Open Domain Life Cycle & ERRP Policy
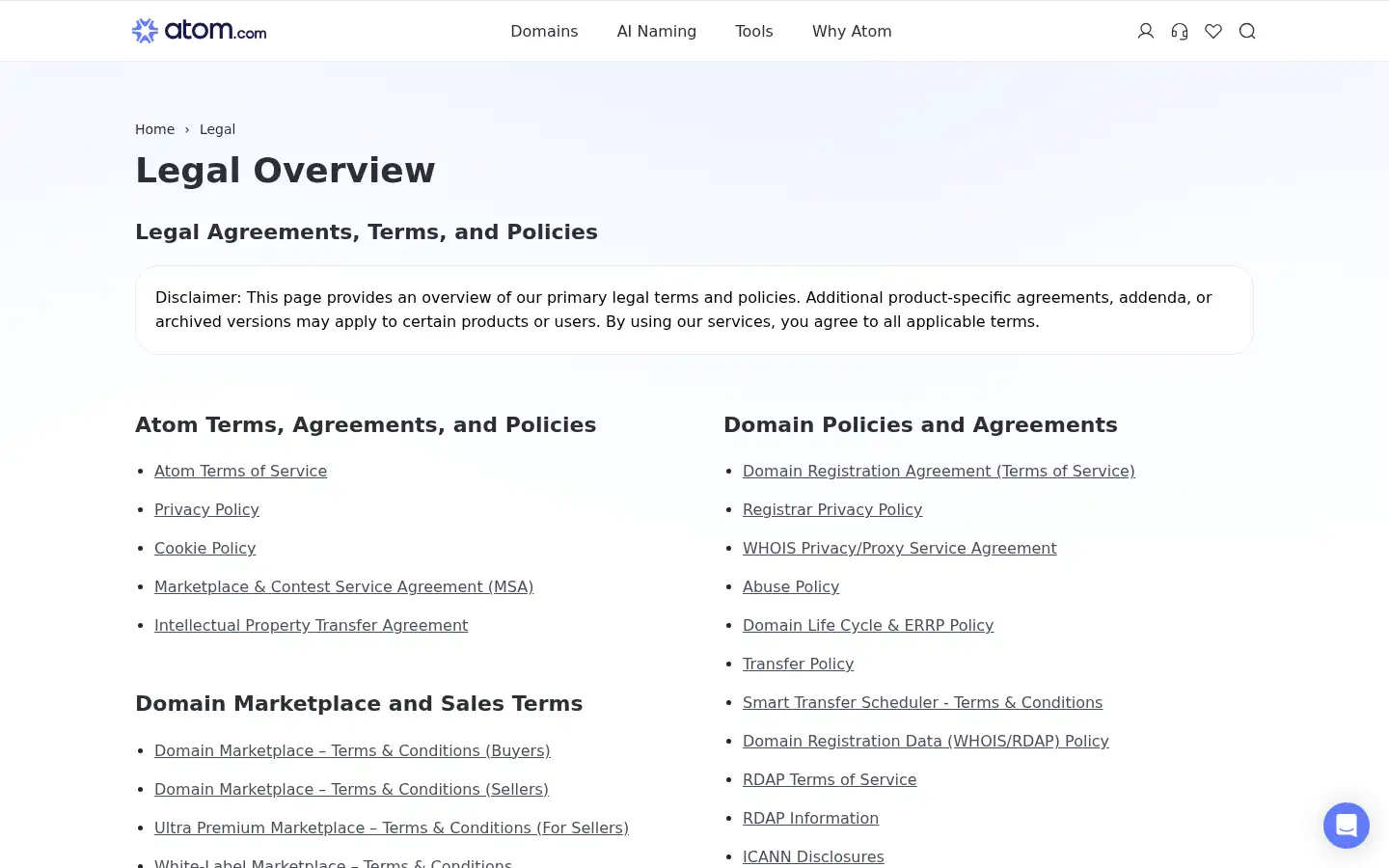 point(868,625)
